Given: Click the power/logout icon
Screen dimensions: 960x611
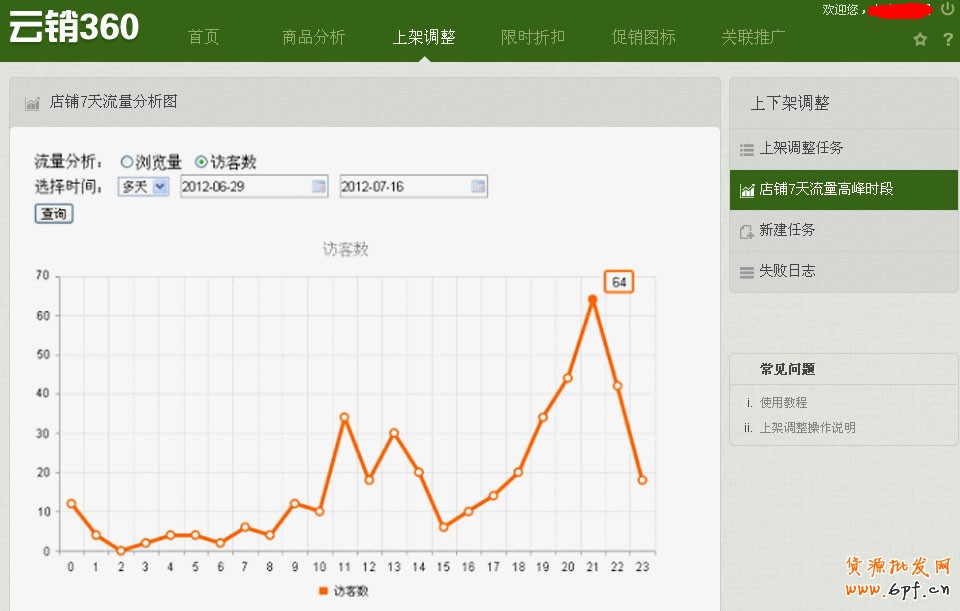Looking at the screenshot, I should (947, 9).
